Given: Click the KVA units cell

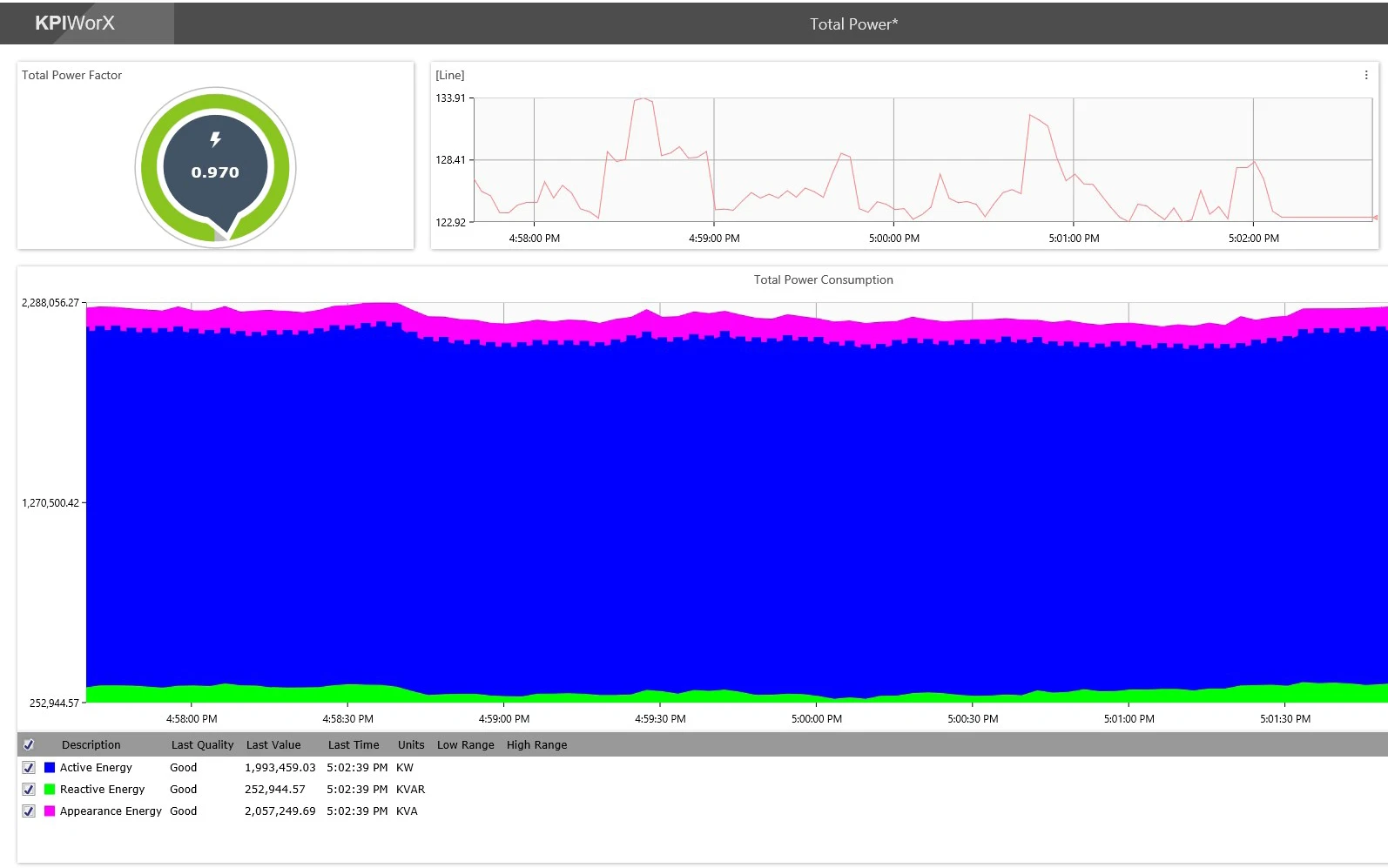Looking at the screenshot, I should coord(407,811).
